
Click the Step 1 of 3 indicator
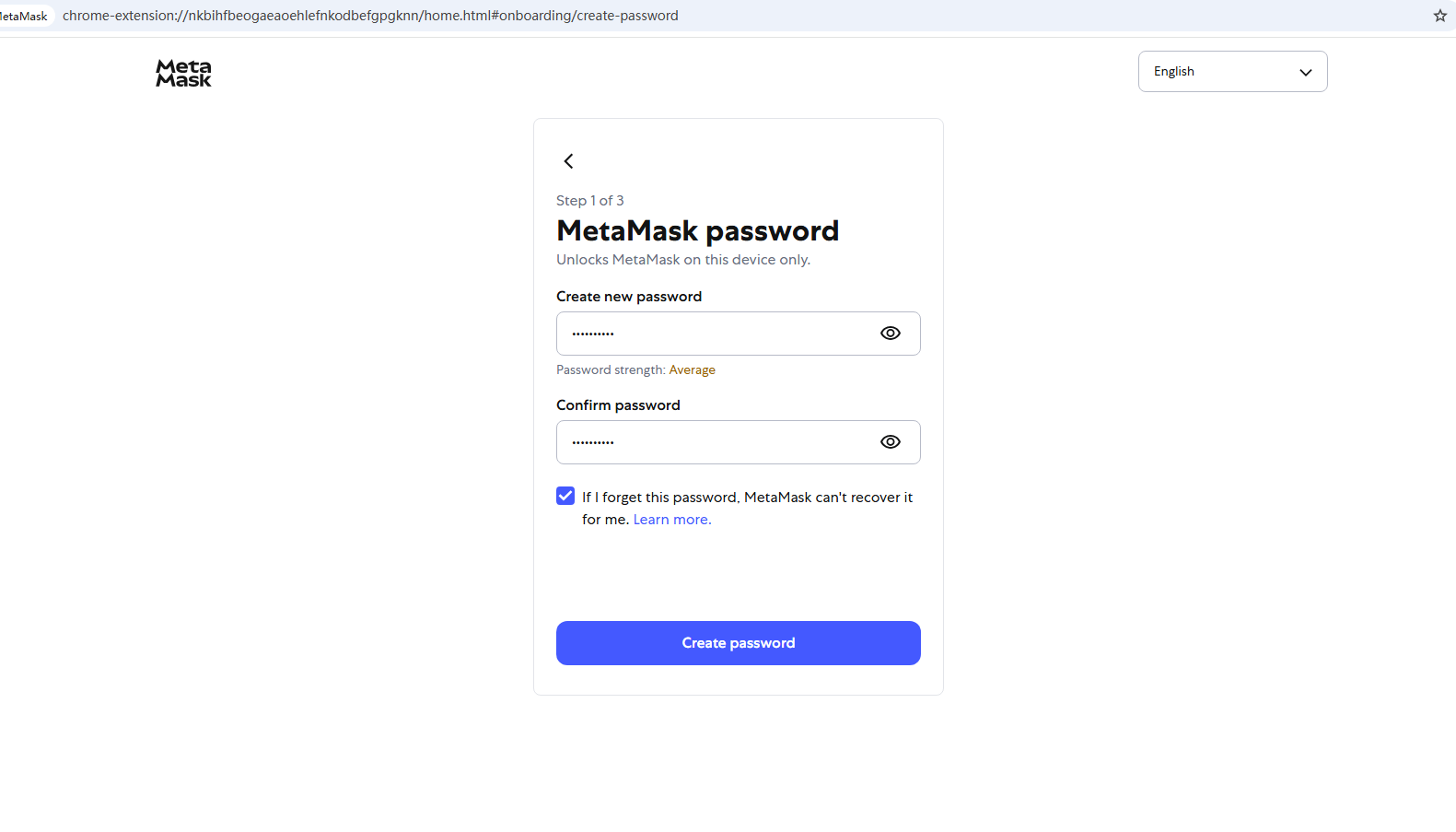pos(590,201)
